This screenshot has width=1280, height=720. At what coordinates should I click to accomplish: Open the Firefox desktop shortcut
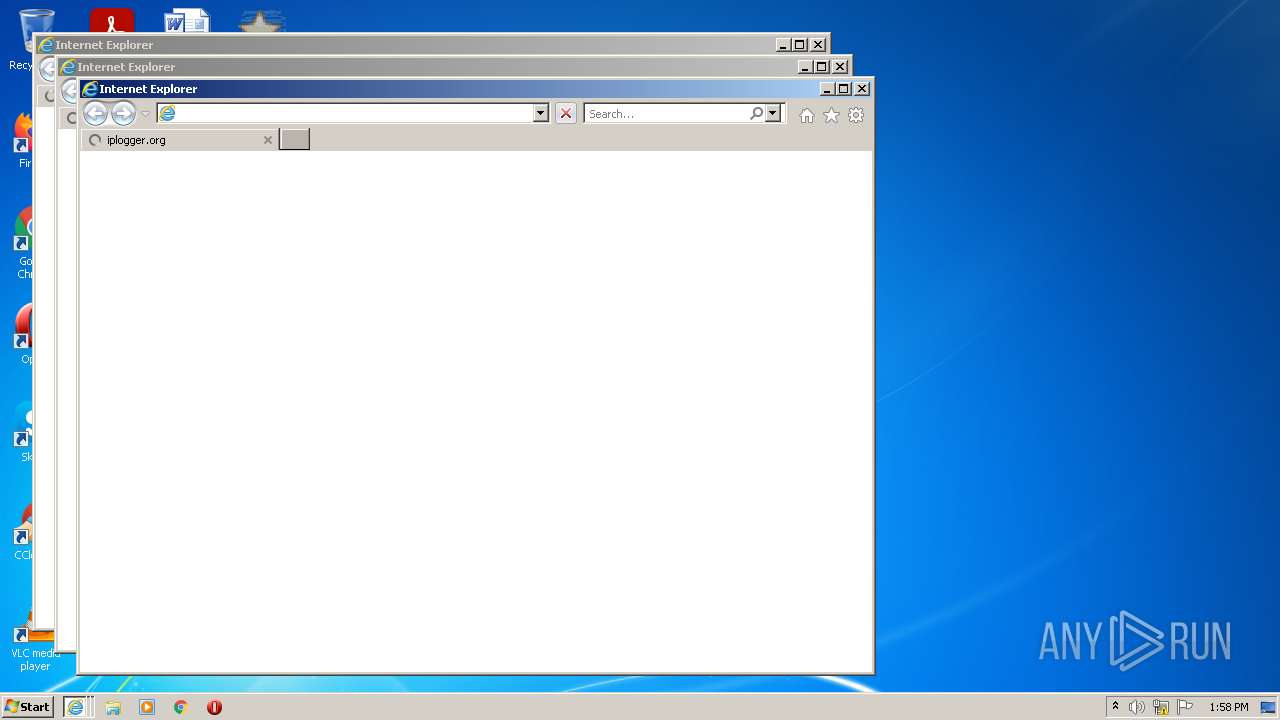pos(25,140)
